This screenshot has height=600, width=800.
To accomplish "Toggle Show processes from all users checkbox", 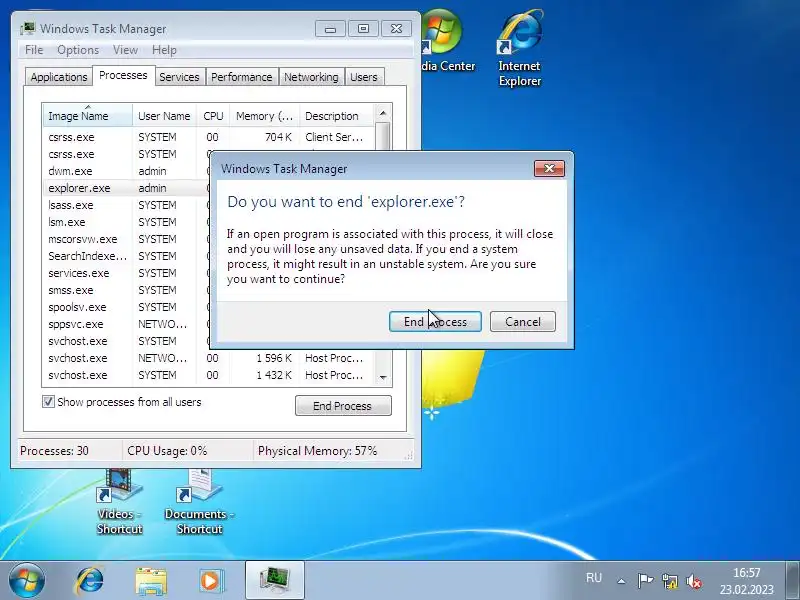I will coord(48,402).
